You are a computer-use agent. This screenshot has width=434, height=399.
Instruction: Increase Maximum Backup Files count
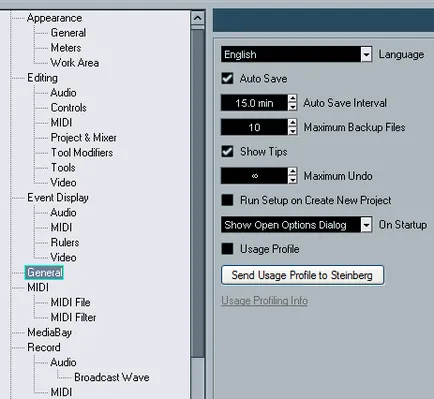click(x=292, y=123)
